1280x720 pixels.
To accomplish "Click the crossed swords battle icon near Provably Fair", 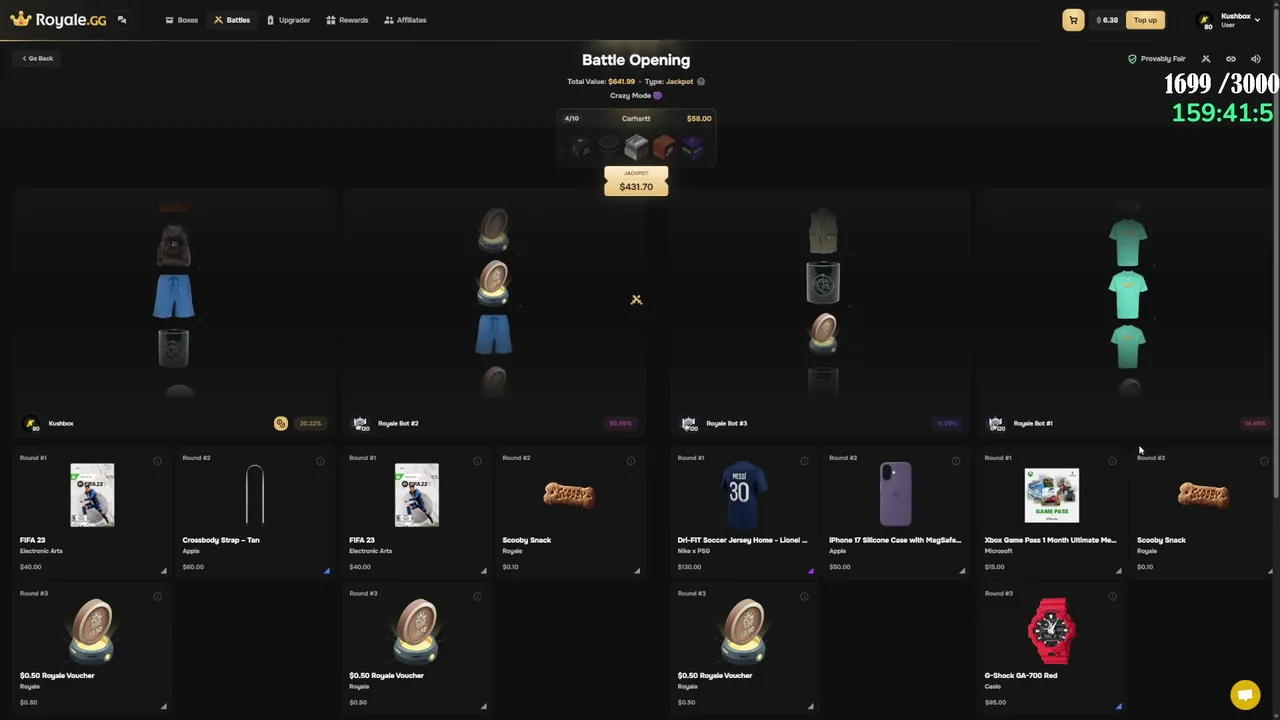I will (1206, 59).
